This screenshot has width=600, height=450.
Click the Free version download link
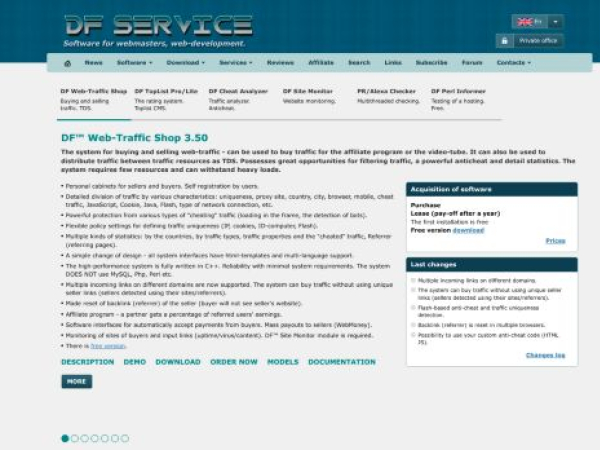pyautogui.click(x=468, y=230)
